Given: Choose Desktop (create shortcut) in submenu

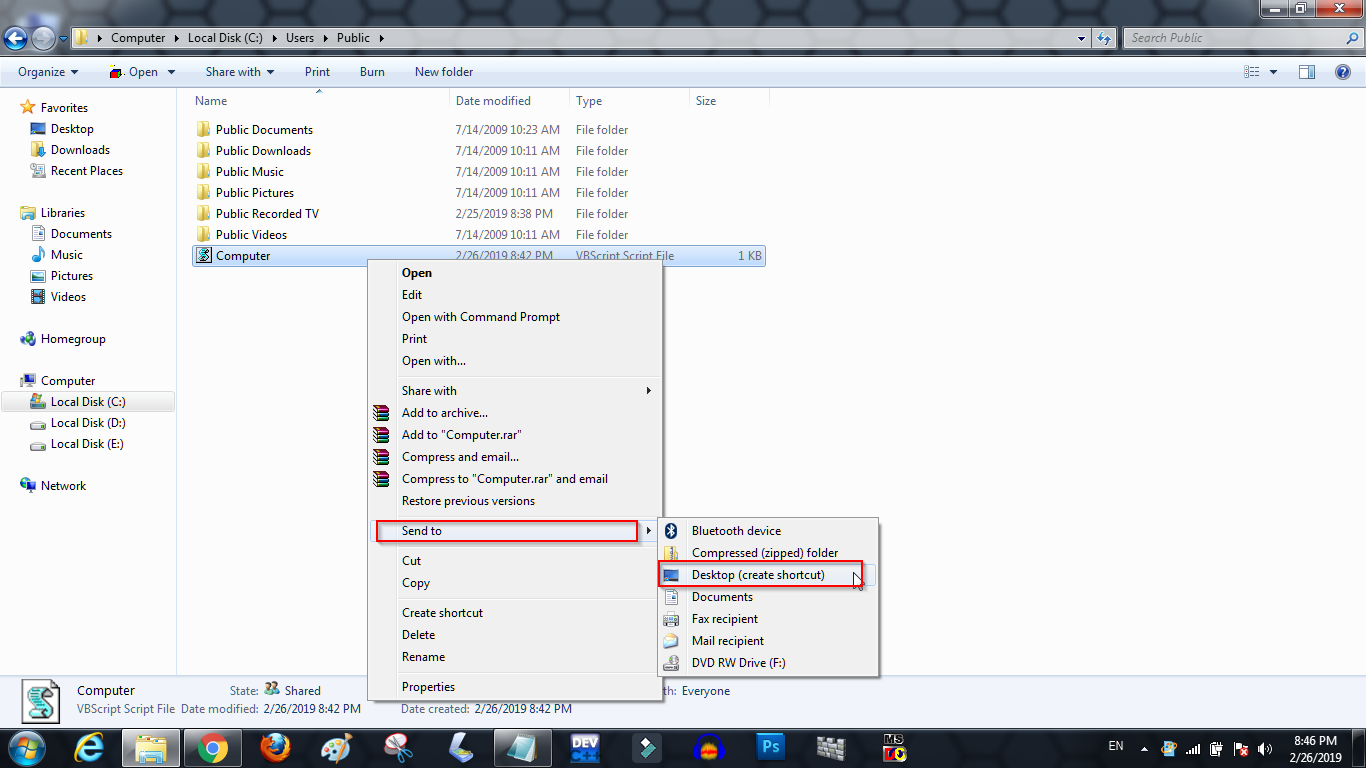Looking at the screenshot, I should click(758, 575).
